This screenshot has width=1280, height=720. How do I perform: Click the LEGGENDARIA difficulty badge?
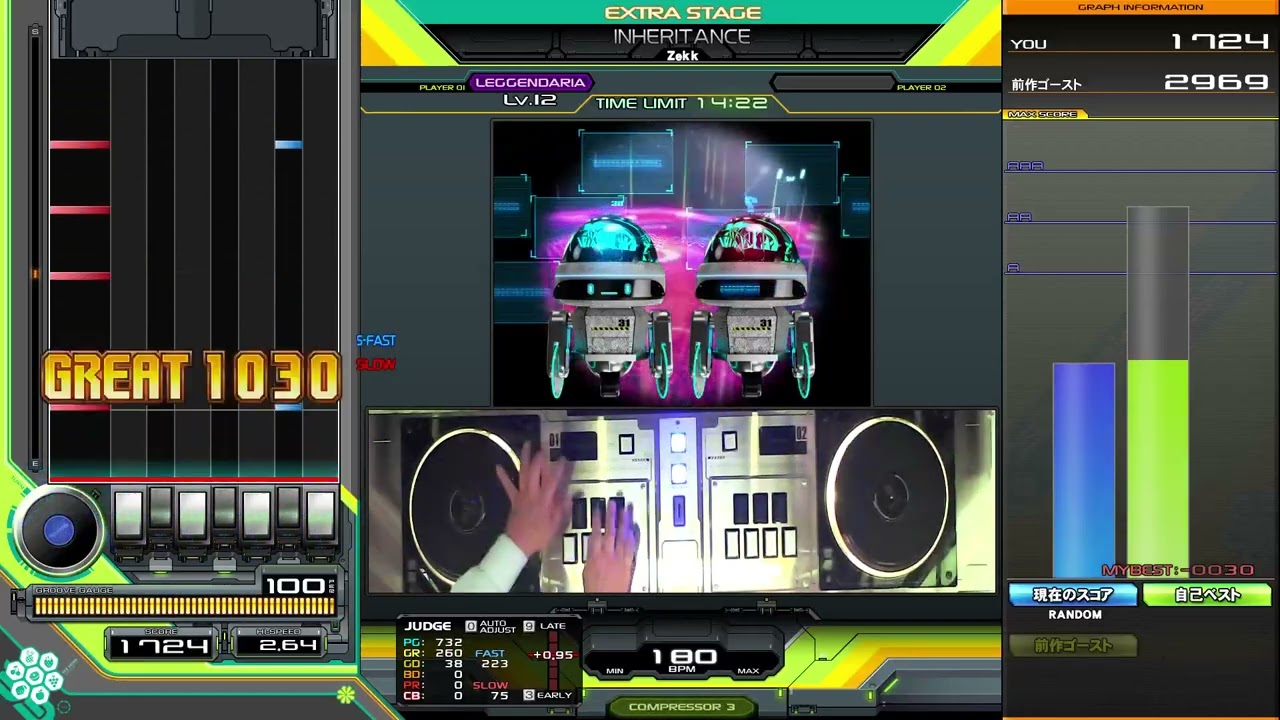pos(531,83)
